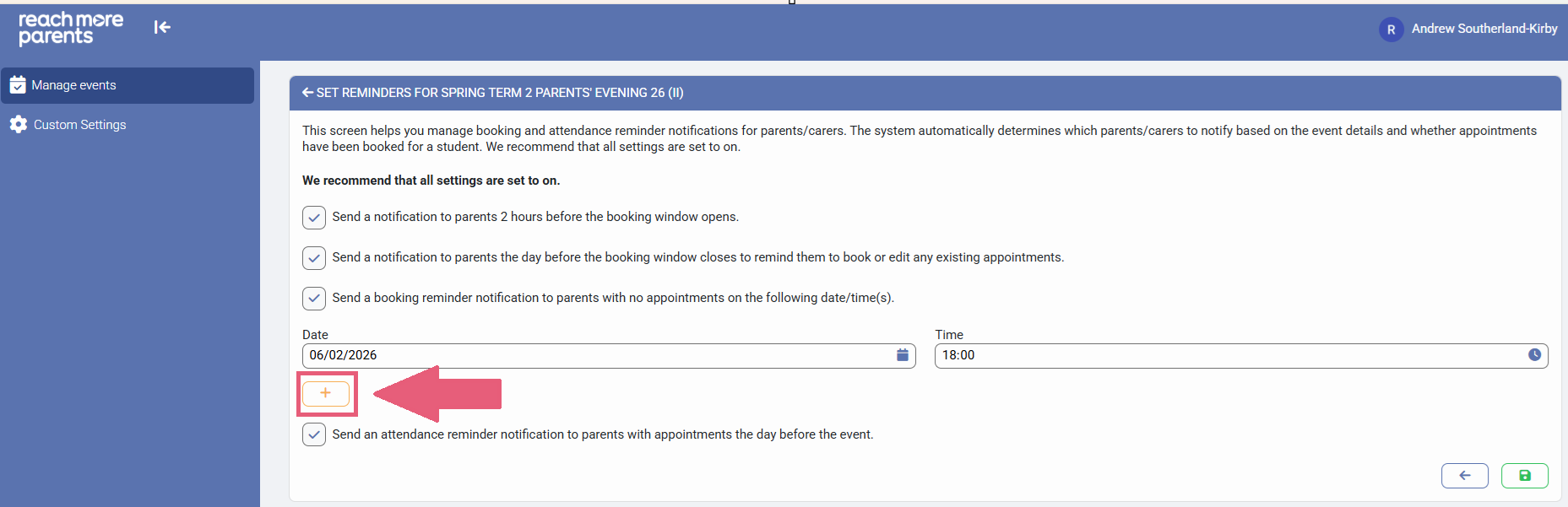1568x507 pixels.
Task: Click the Reach More Parents logo
Action: (x=71, y=28)
